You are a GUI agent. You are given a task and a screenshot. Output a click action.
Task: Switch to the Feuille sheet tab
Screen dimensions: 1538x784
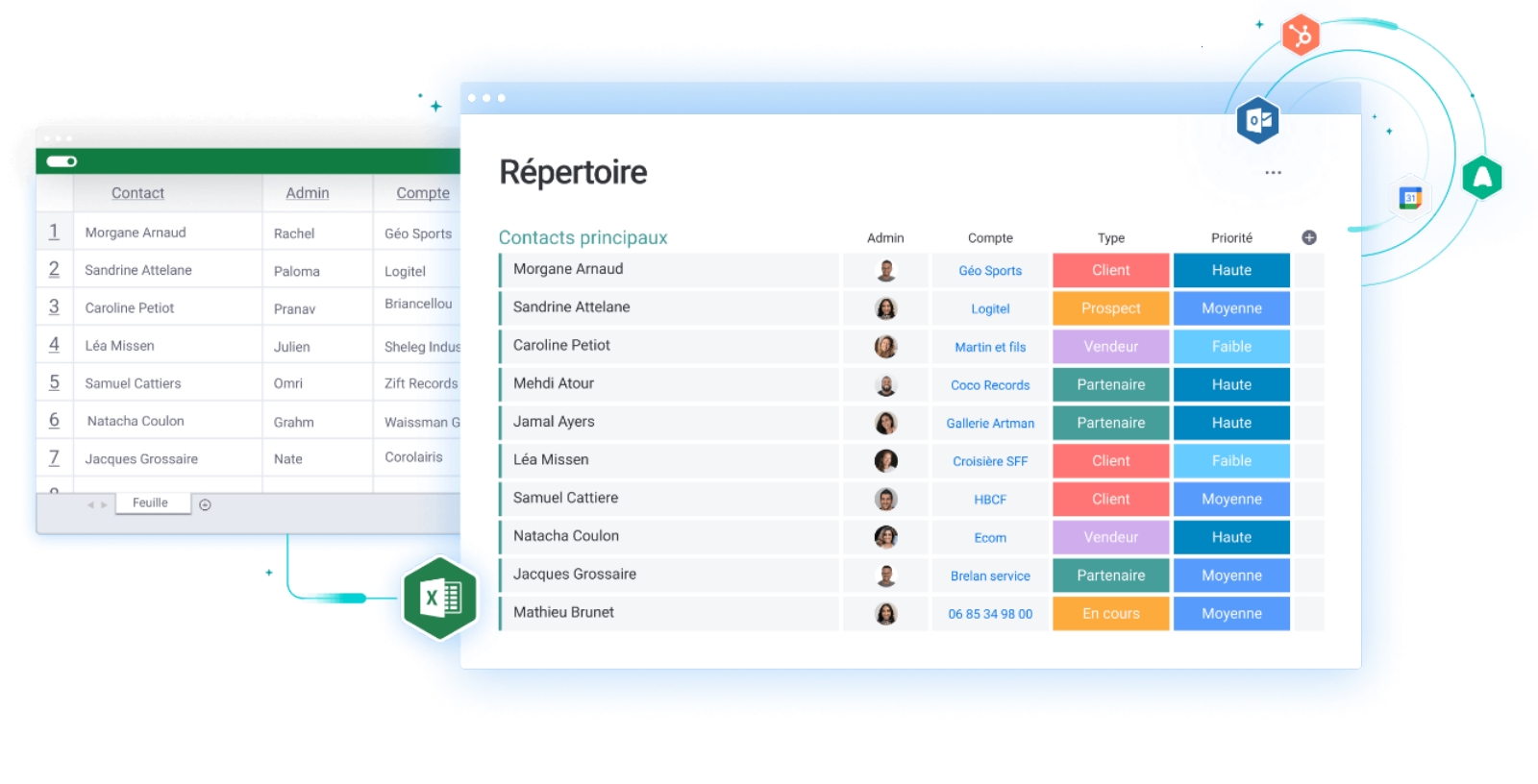pos(150,502)
